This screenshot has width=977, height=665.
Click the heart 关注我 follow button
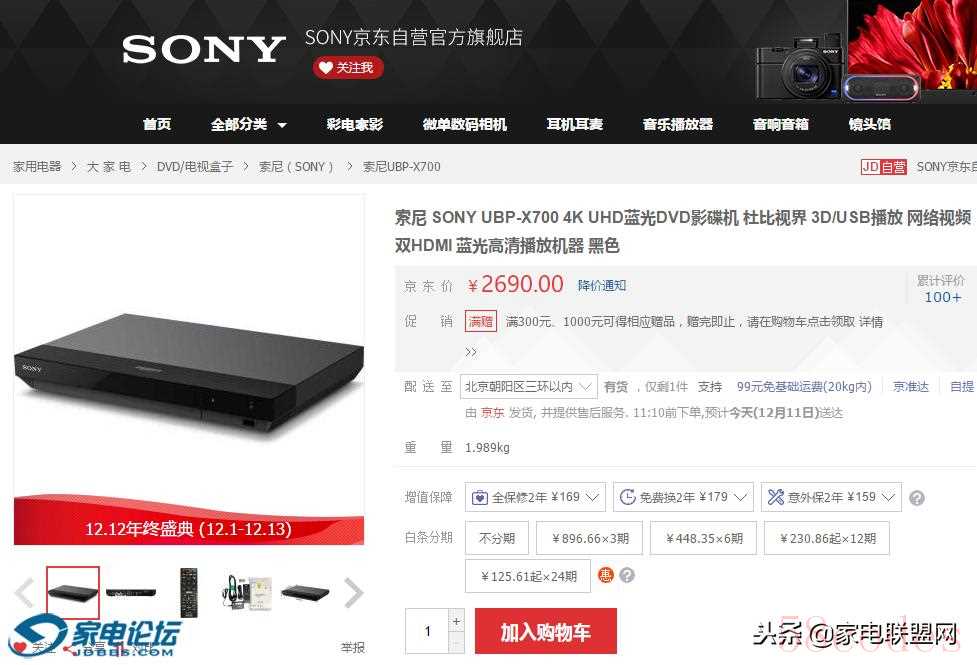click(348, 67)
